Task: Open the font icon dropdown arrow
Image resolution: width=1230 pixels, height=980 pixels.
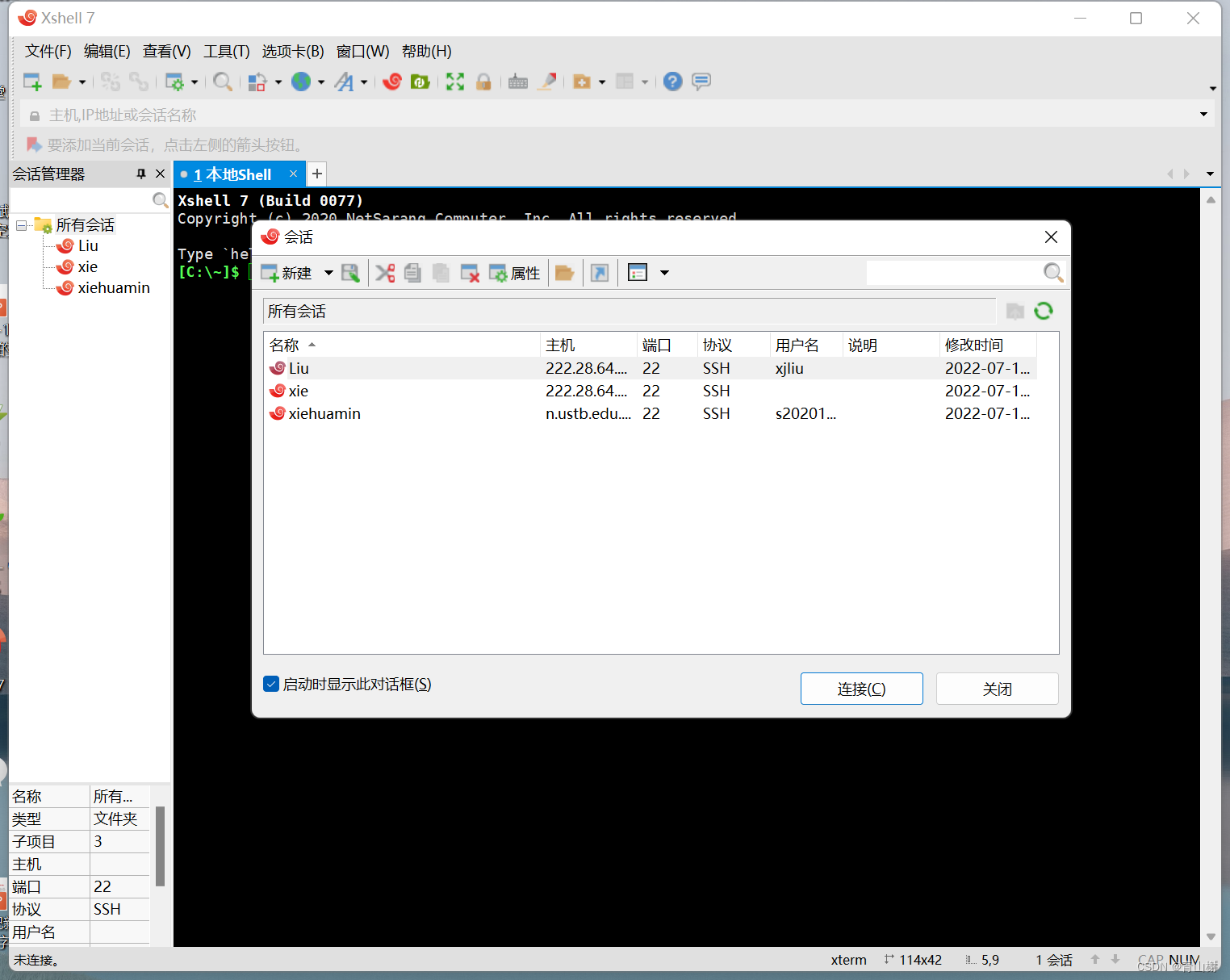Action: pos(364,82)
